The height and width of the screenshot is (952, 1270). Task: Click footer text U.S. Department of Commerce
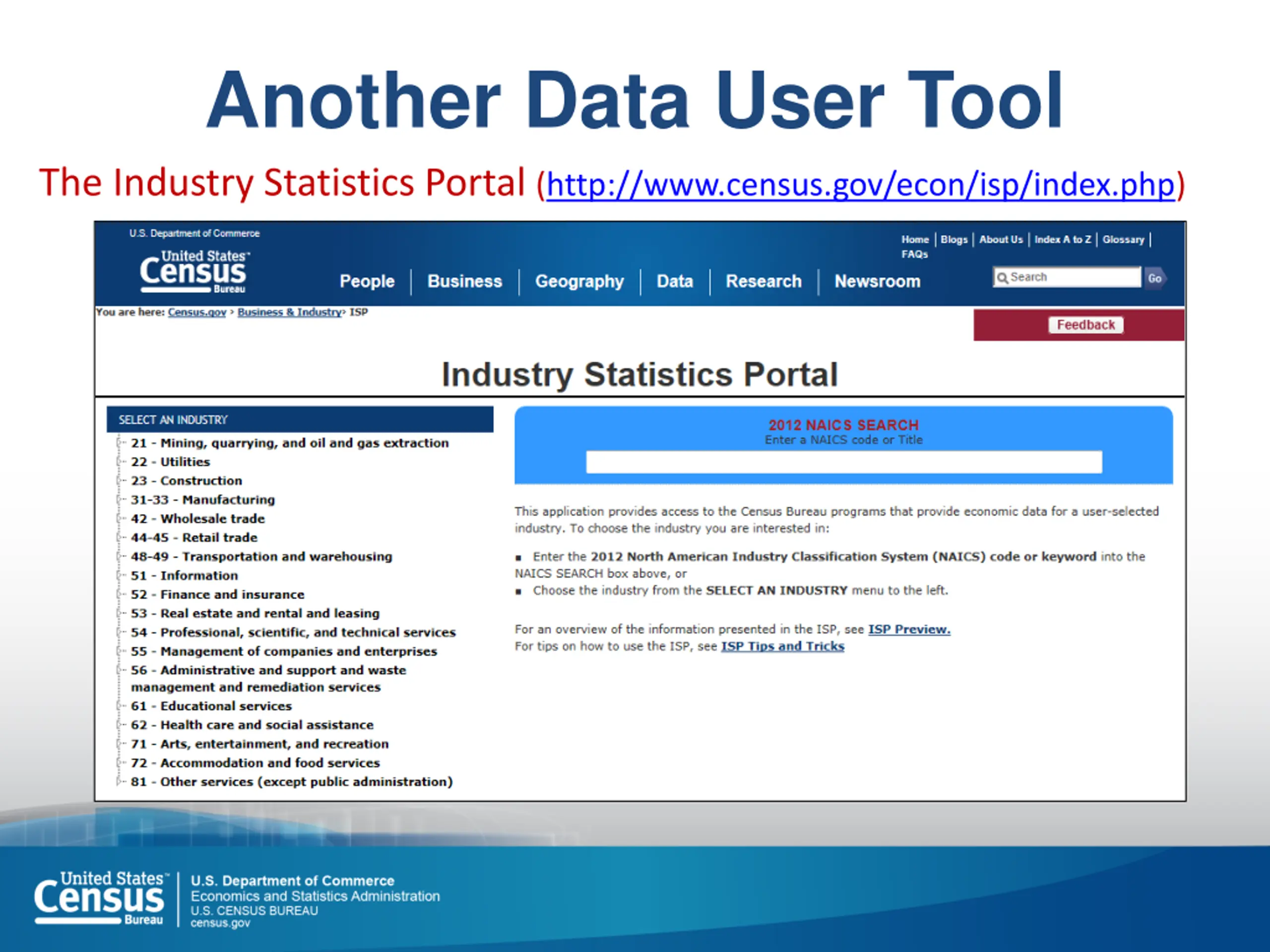(x=292, y=881)
